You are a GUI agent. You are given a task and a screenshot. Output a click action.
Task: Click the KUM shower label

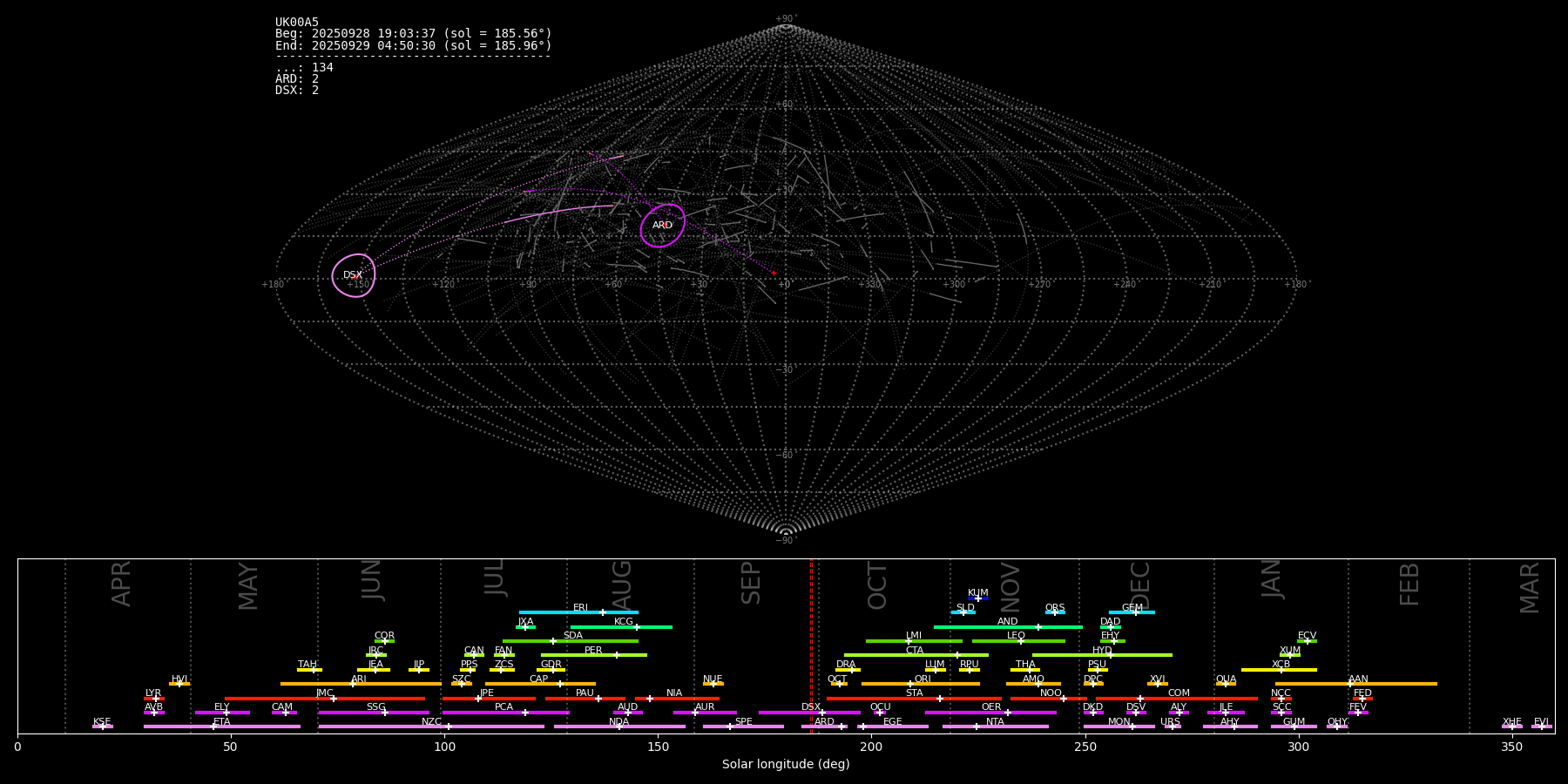pos(978,593)
